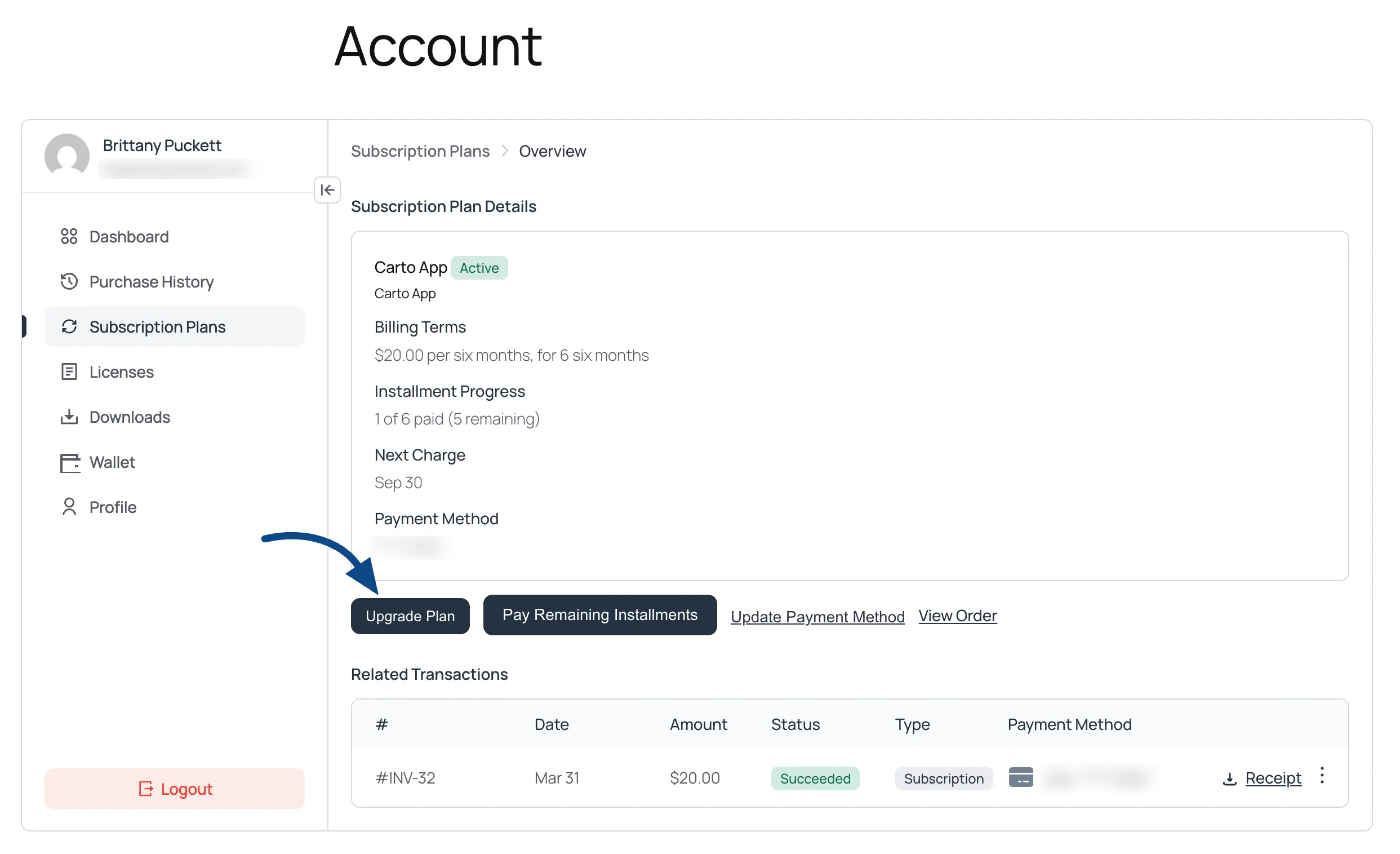The width and height of the screenshot is (1400, 854).
Task: Click the receipt download arrow icon
Action: 1229,778
